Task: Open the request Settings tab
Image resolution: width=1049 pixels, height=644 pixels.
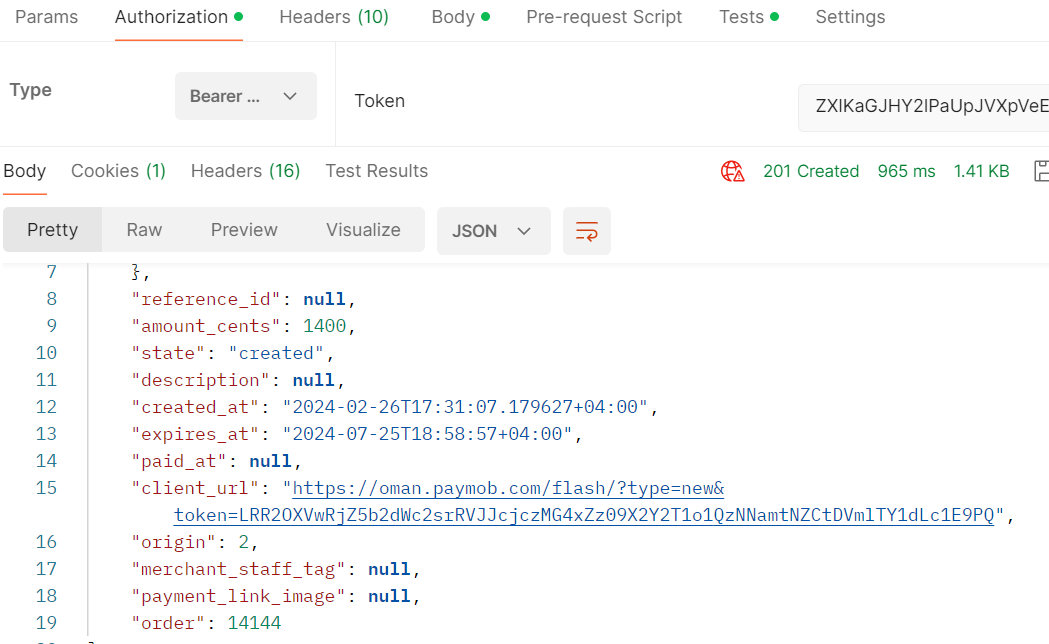Action: (850, 17)
